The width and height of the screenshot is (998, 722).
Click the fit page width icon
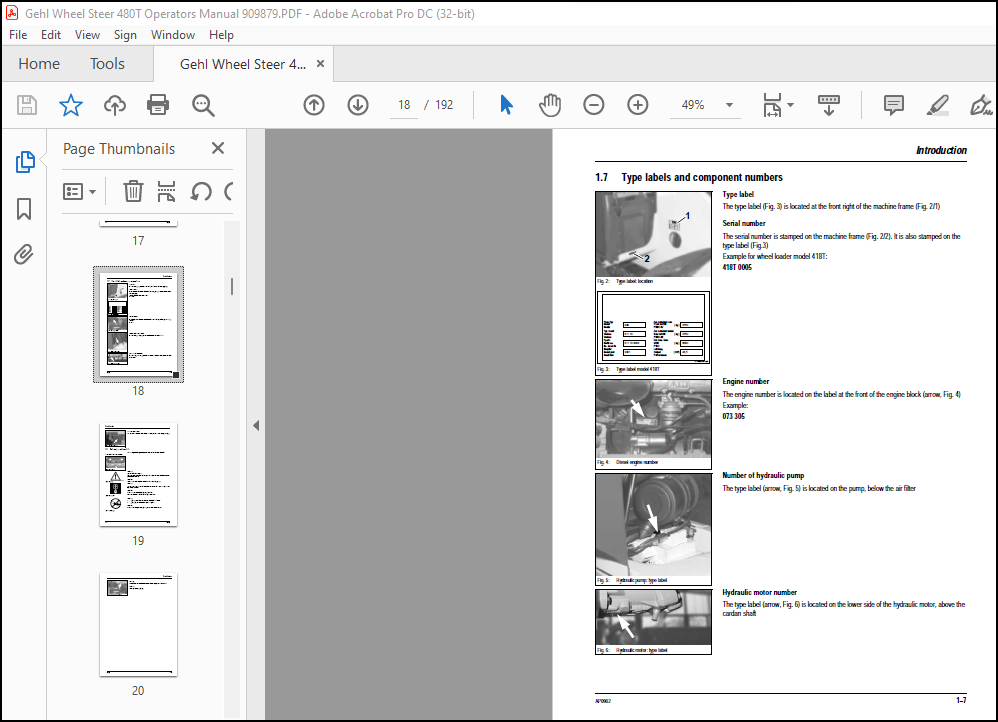[x=772, y=105]
